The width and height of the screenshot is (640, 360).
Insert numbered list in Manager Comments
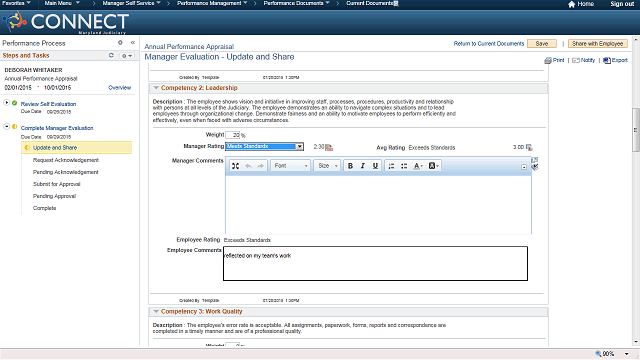[x=391, y=166]
